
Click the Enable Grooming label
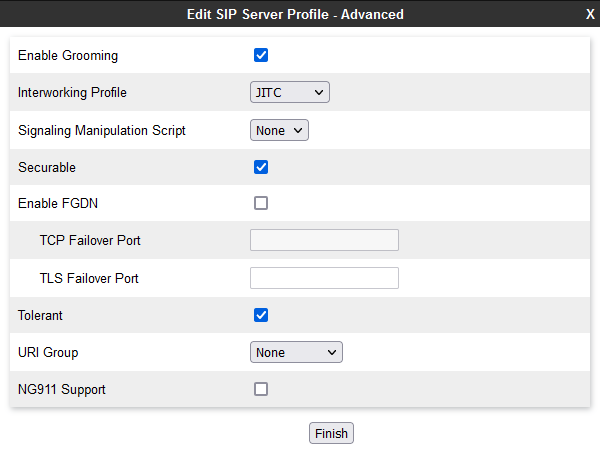pyautogui.click(x=68, y=55)
